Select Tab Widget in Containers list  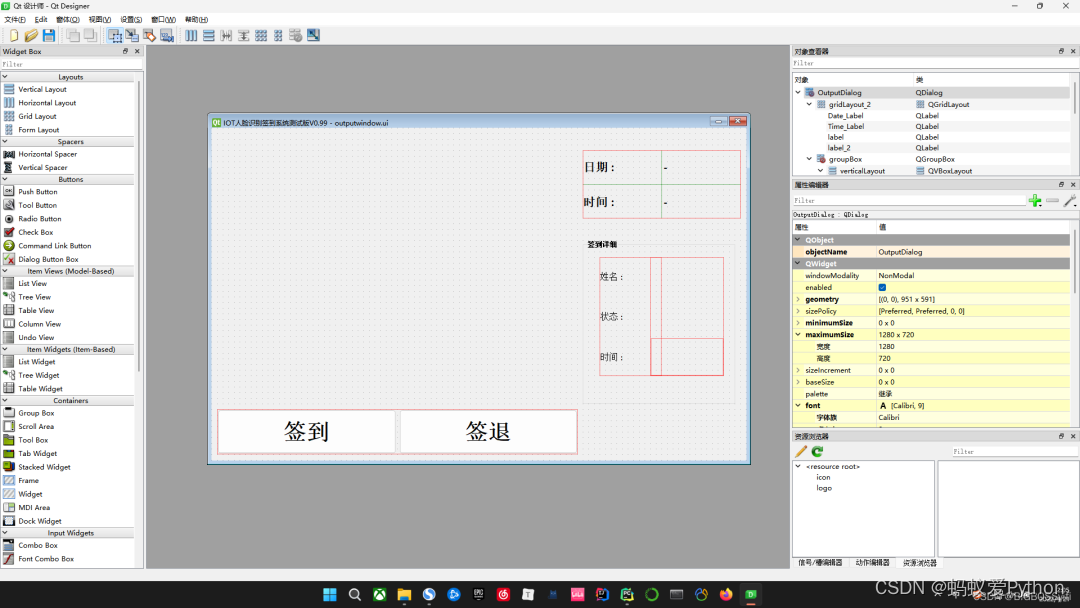tap(37, 454)
